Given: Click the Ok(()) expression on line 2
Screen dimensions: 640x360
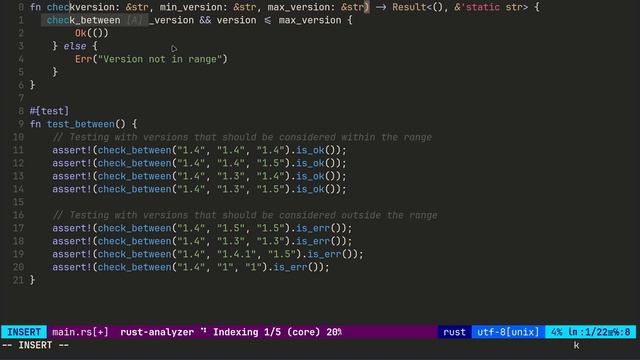Looking at the screenshot, I should coord(92,33).
